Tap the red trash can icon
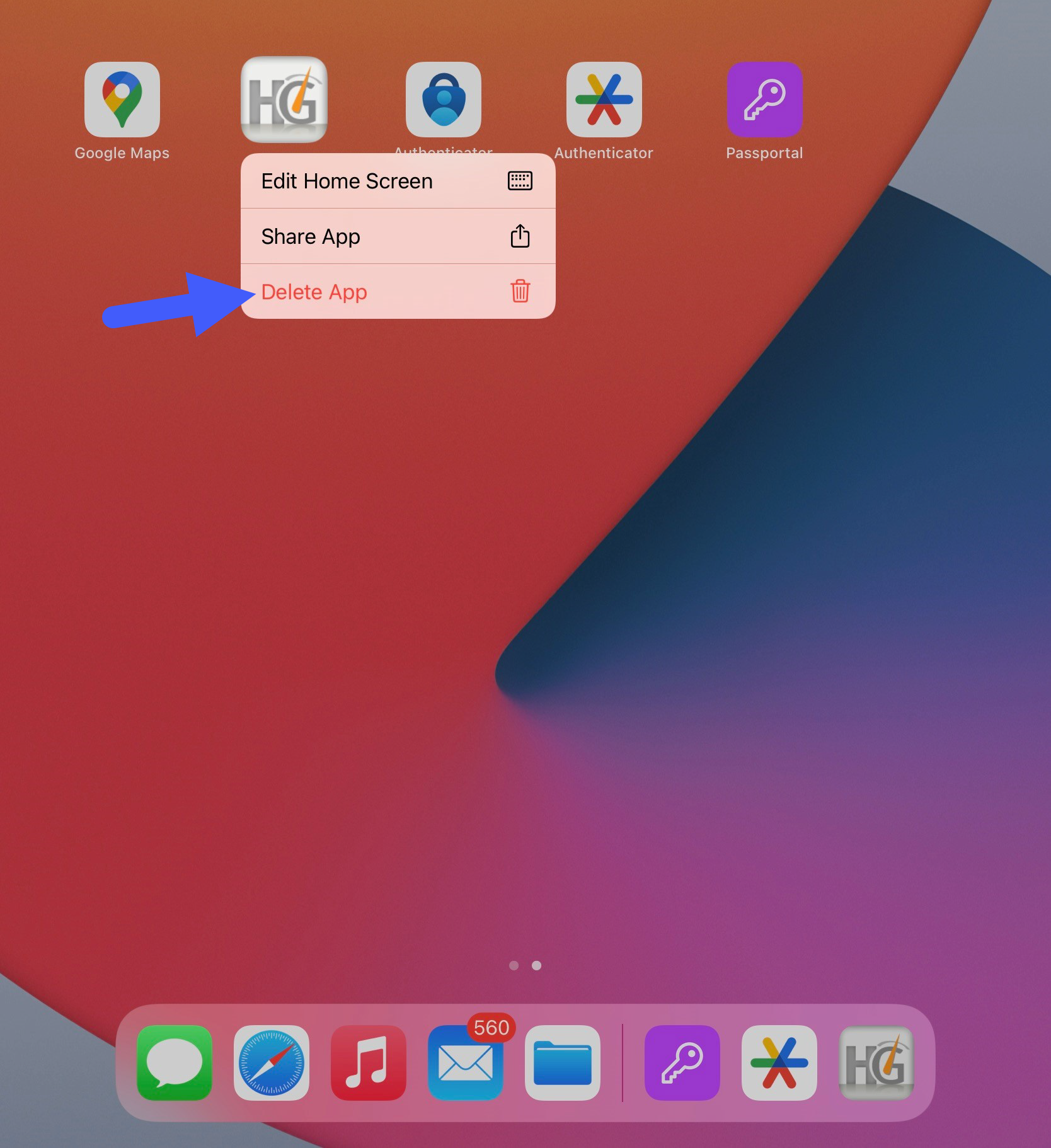This screenshot has height=1148, width=1051. pyautogui.click(x=520, y=291)
